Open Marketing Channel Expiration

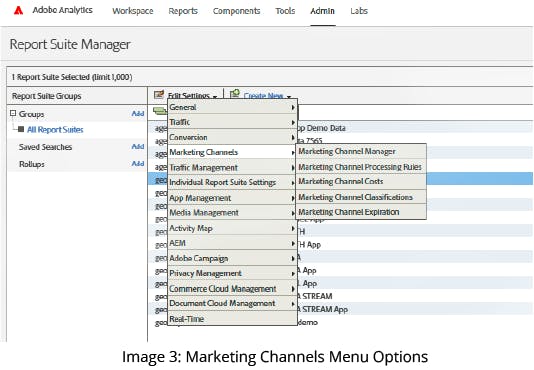pos(361,212)
